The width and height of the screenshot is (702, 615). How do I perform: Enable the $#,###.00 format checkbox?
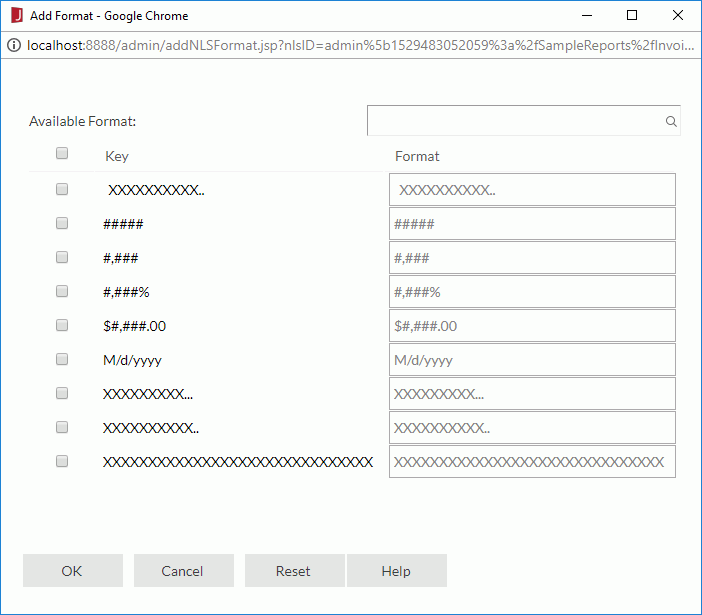[x=62, y=325]
